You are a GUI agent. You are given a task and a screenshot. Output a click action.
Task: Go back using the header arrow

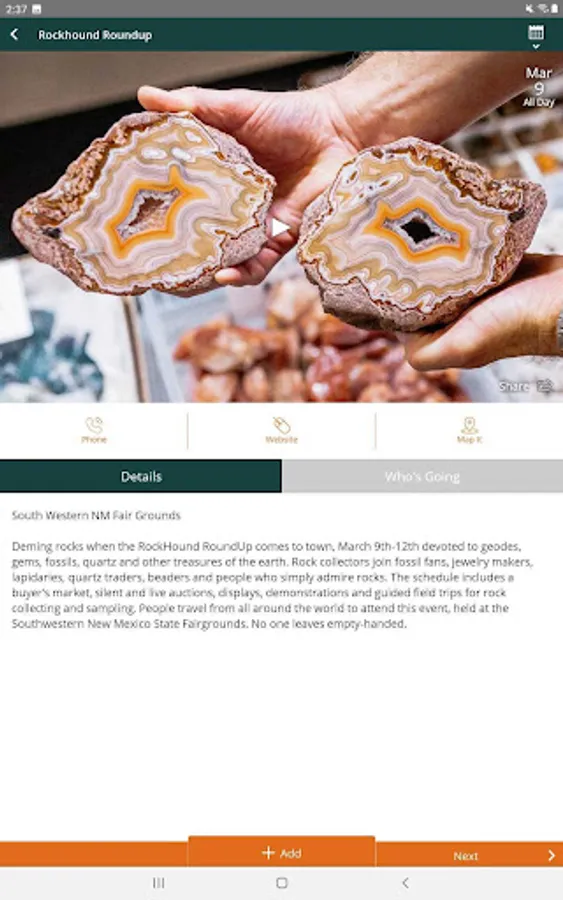click(15, 34)
